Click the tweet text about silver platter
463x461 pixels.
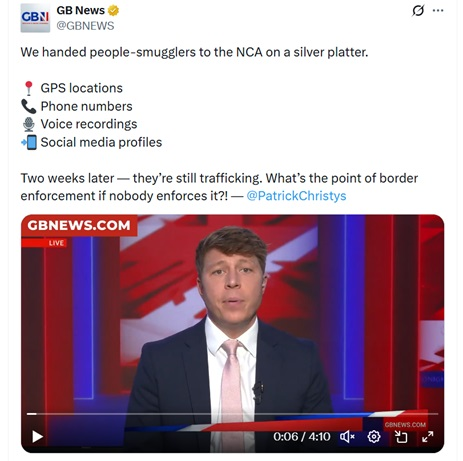point(194,52)
